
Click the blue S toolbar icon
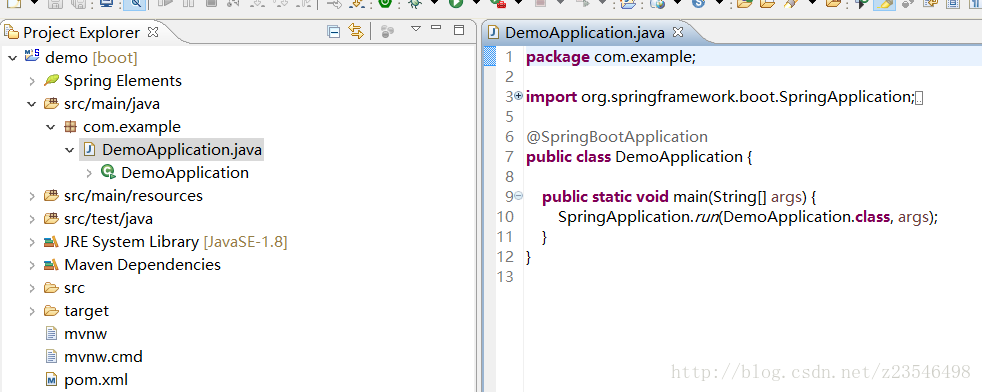(x=698, y=4)
